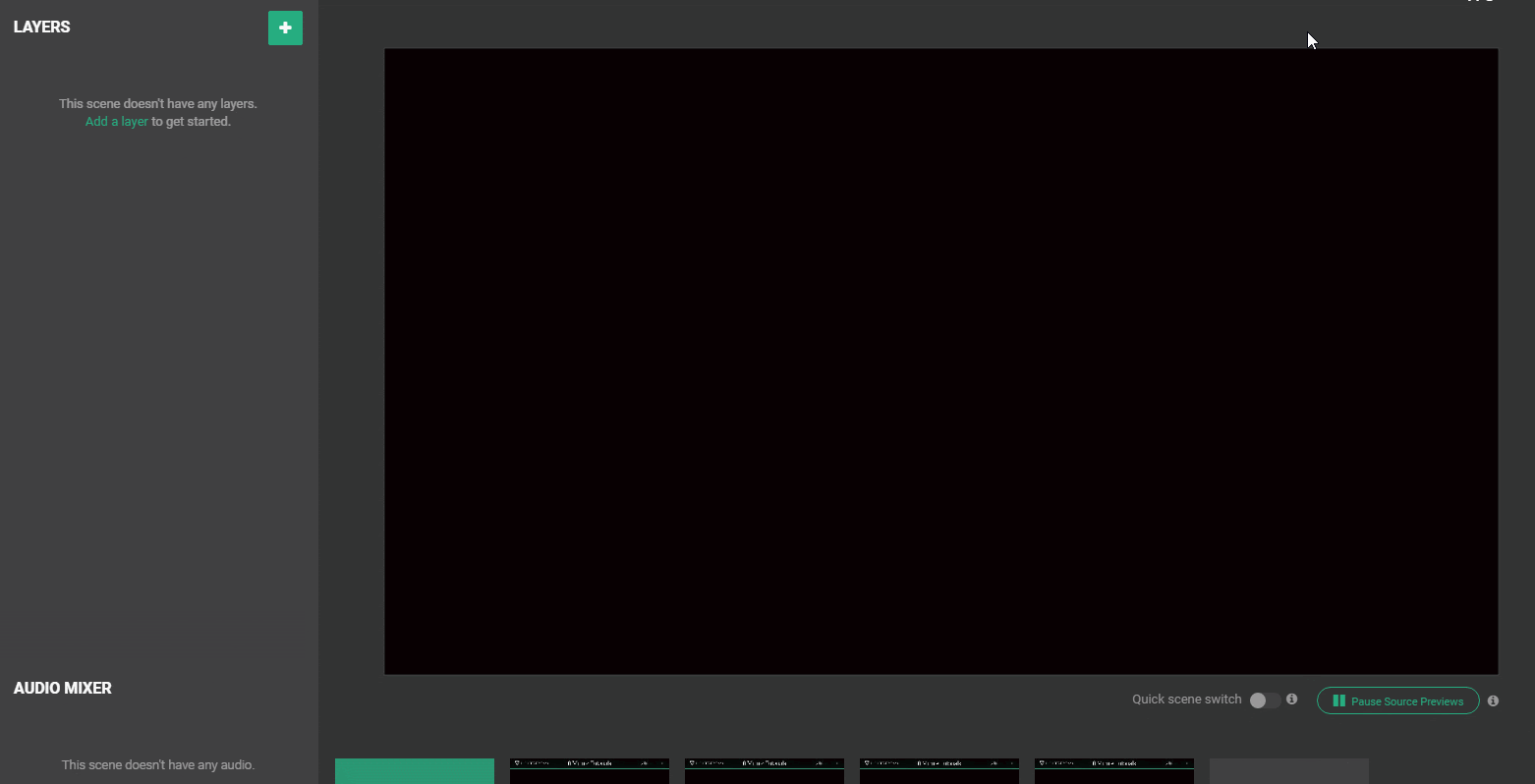Image resolution: width=1535 pixels, height=784 pixels.
Task: Click the info icon right of Pause Source Previews
Action: click(x=1493, y=700)
